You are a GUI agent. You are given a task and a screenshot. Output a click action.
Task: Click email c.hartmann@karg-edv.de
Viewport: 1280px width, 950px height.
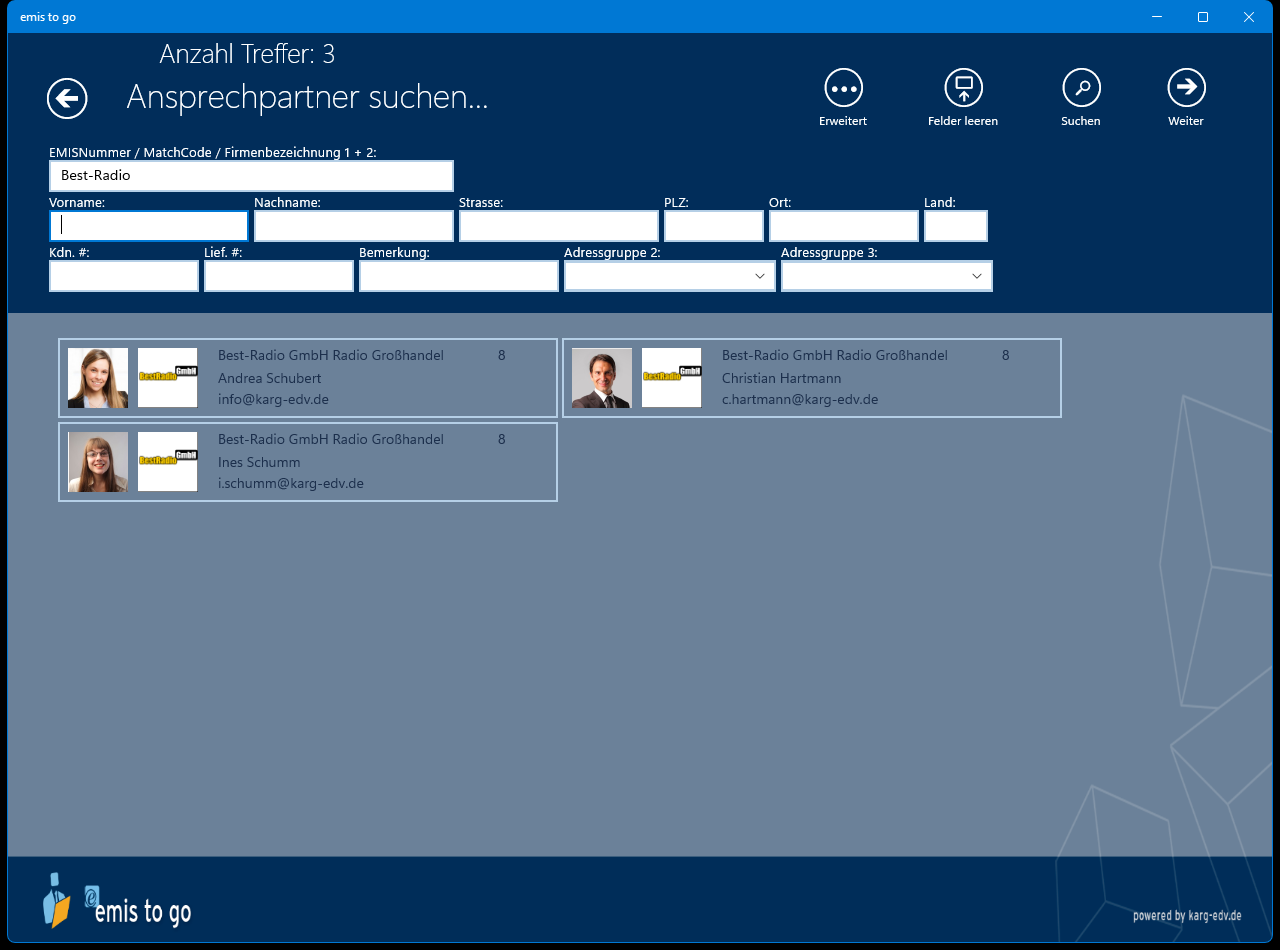coord(800,399)
